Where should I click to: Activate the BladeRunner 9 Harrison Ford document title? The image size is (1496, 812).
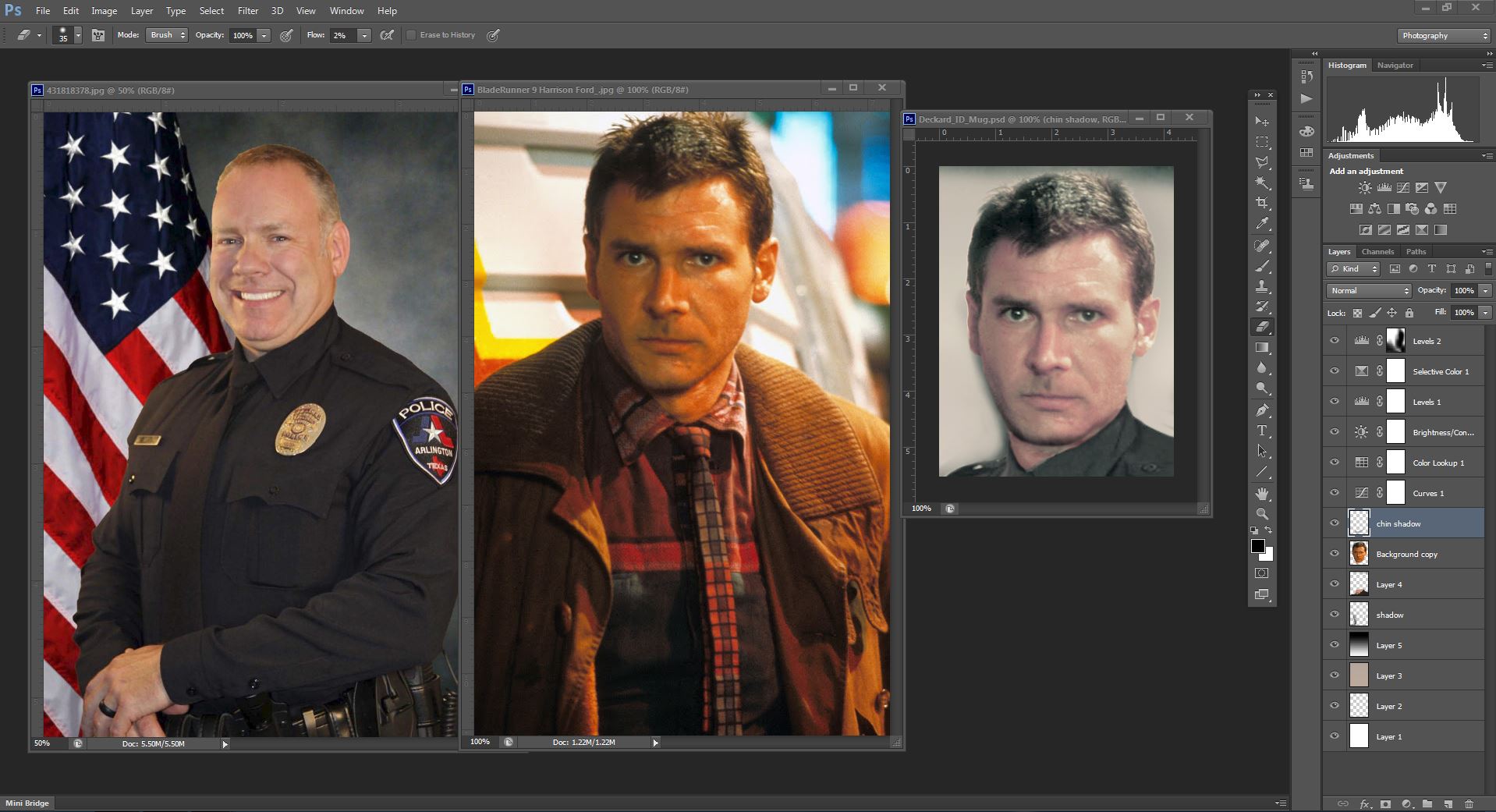click(583, 90)
